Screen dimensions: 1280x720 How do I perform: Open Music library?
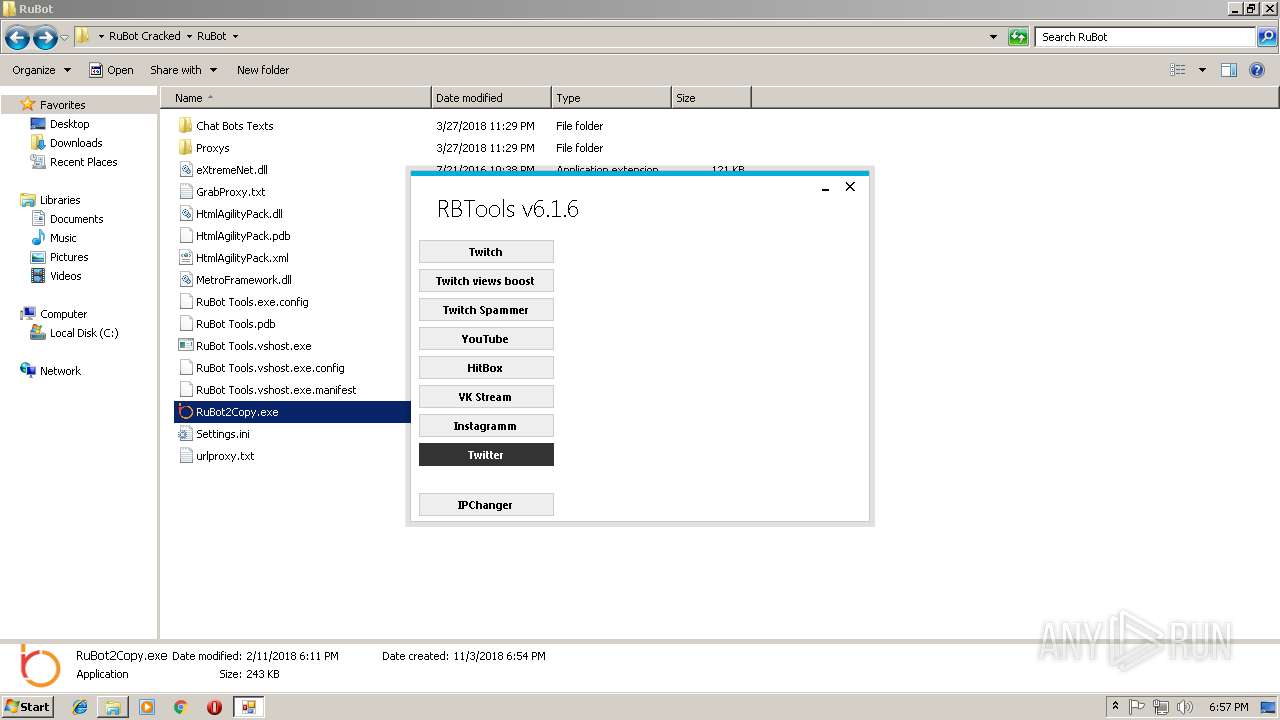tap(63, 238)
